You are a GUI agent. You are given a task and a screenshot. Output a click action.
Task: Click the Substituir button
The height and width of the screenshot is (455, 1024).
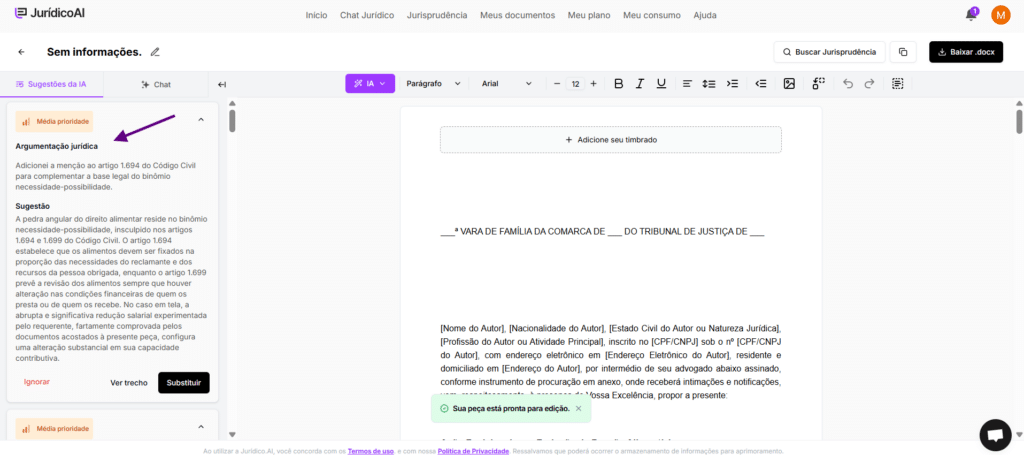point(184,382)
